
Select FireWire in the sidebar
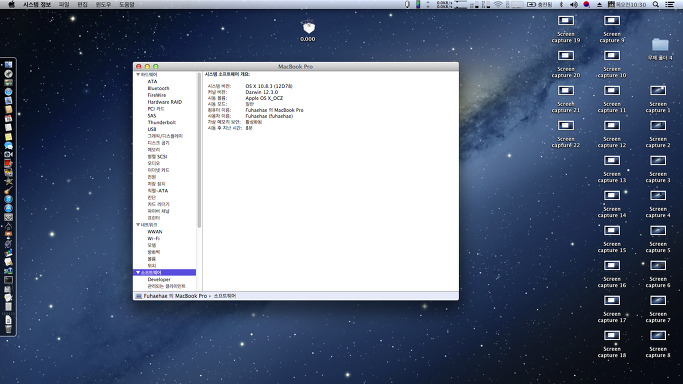tap(156, 95)
